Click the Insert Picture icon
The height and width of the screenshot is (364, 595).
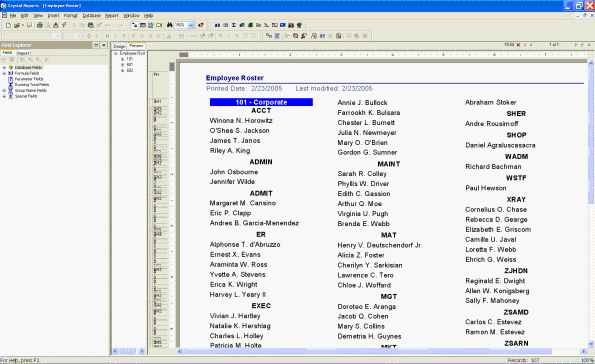tap(283, 25)
